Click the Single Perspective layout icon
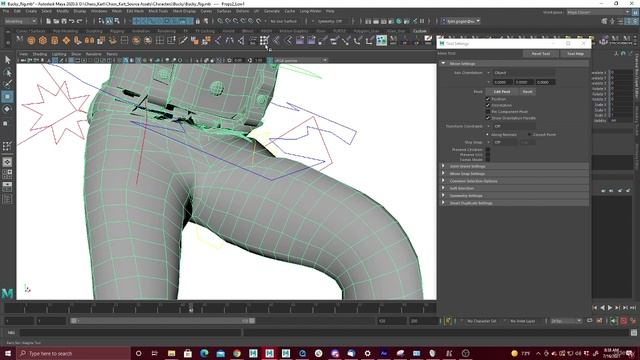 point(7,162)
